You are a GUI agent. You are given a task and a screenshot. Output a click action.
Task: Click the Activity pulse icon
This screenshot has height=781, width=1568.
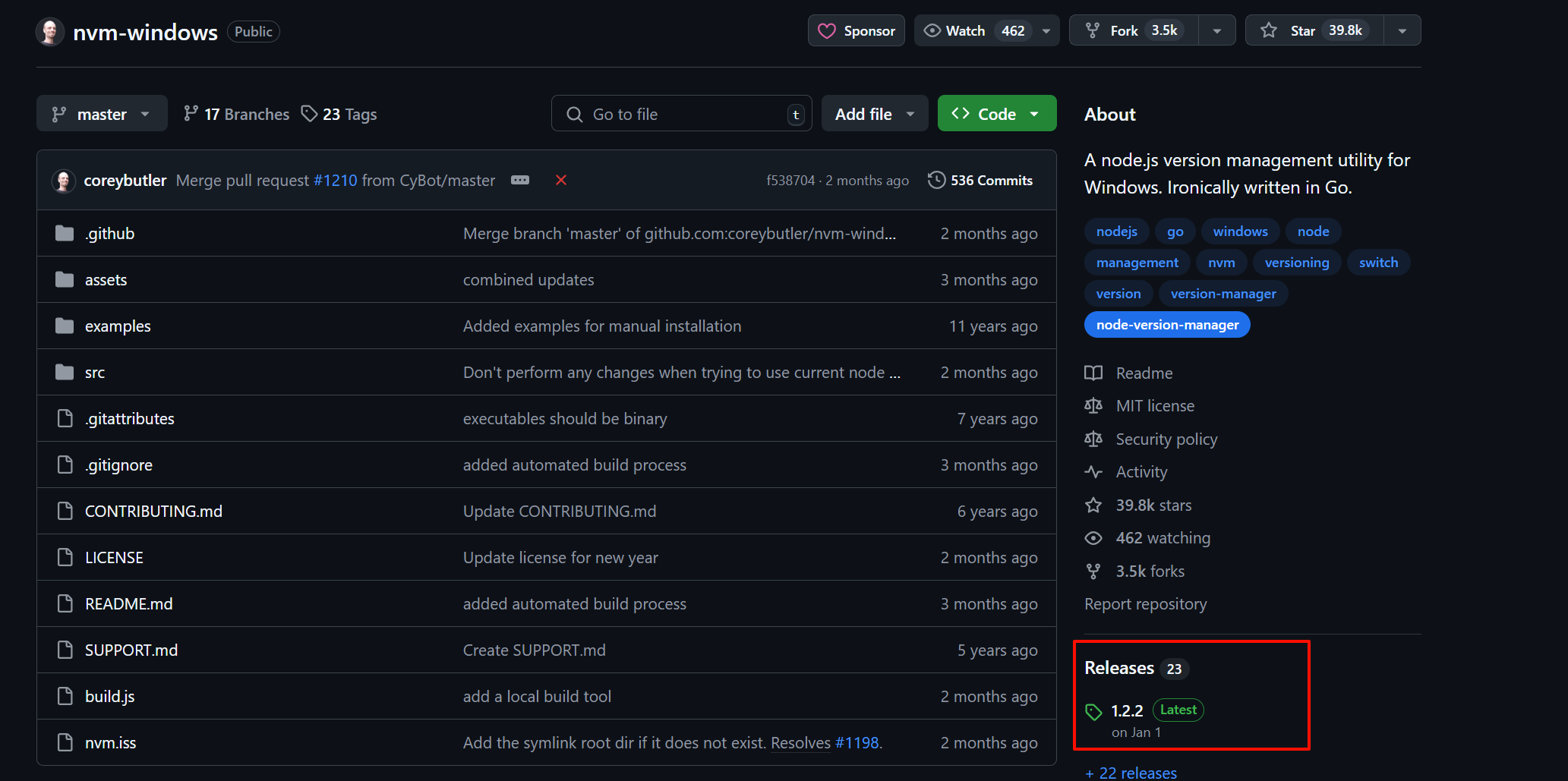[x=1093, y=472]
